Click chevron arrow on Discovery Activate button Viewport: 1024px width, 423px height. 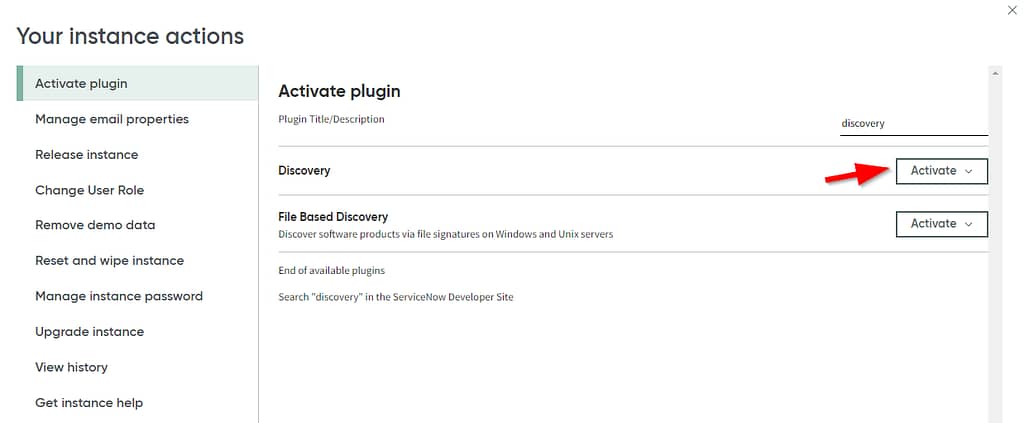tap(969, 171)
